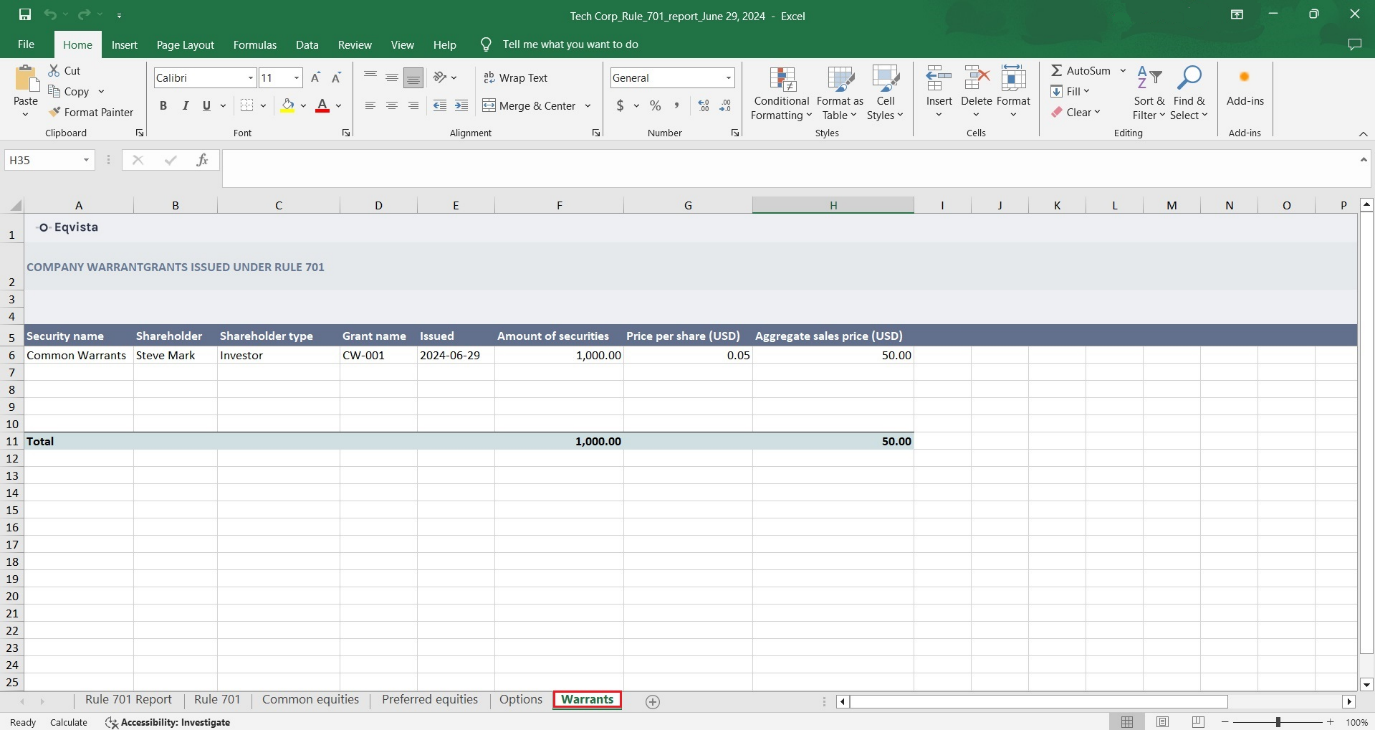Open the Add-ins button
This screenshot has width=1375, height=730.
click(1245, 88)
